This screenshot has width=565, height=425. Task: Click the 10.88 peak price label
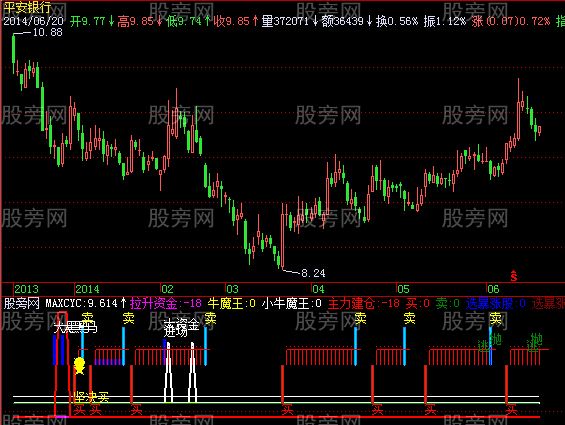click(47, 32)
